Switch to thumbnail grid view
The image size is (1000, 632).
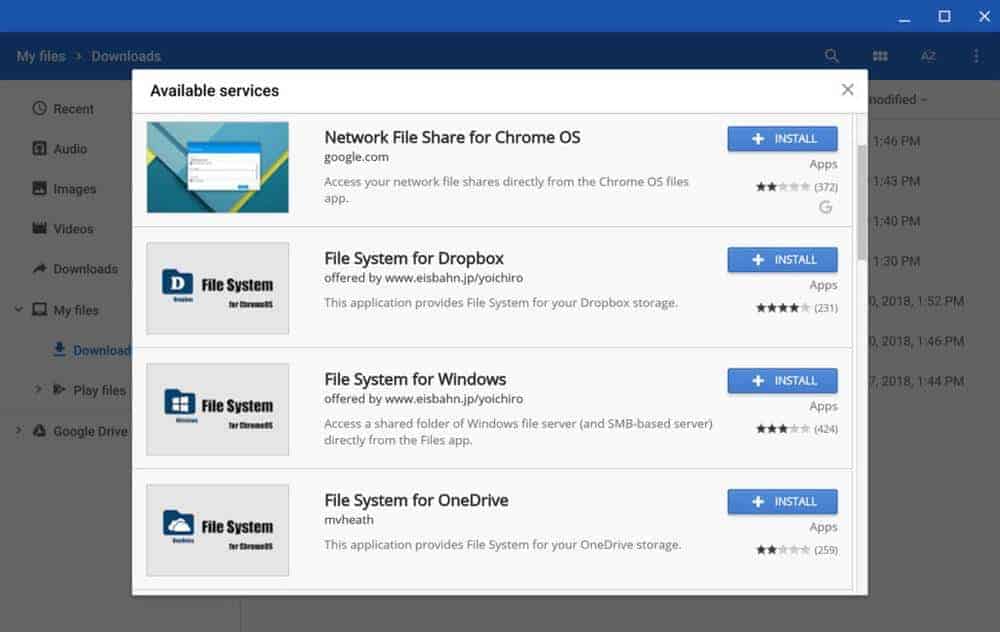pos(880,56)
